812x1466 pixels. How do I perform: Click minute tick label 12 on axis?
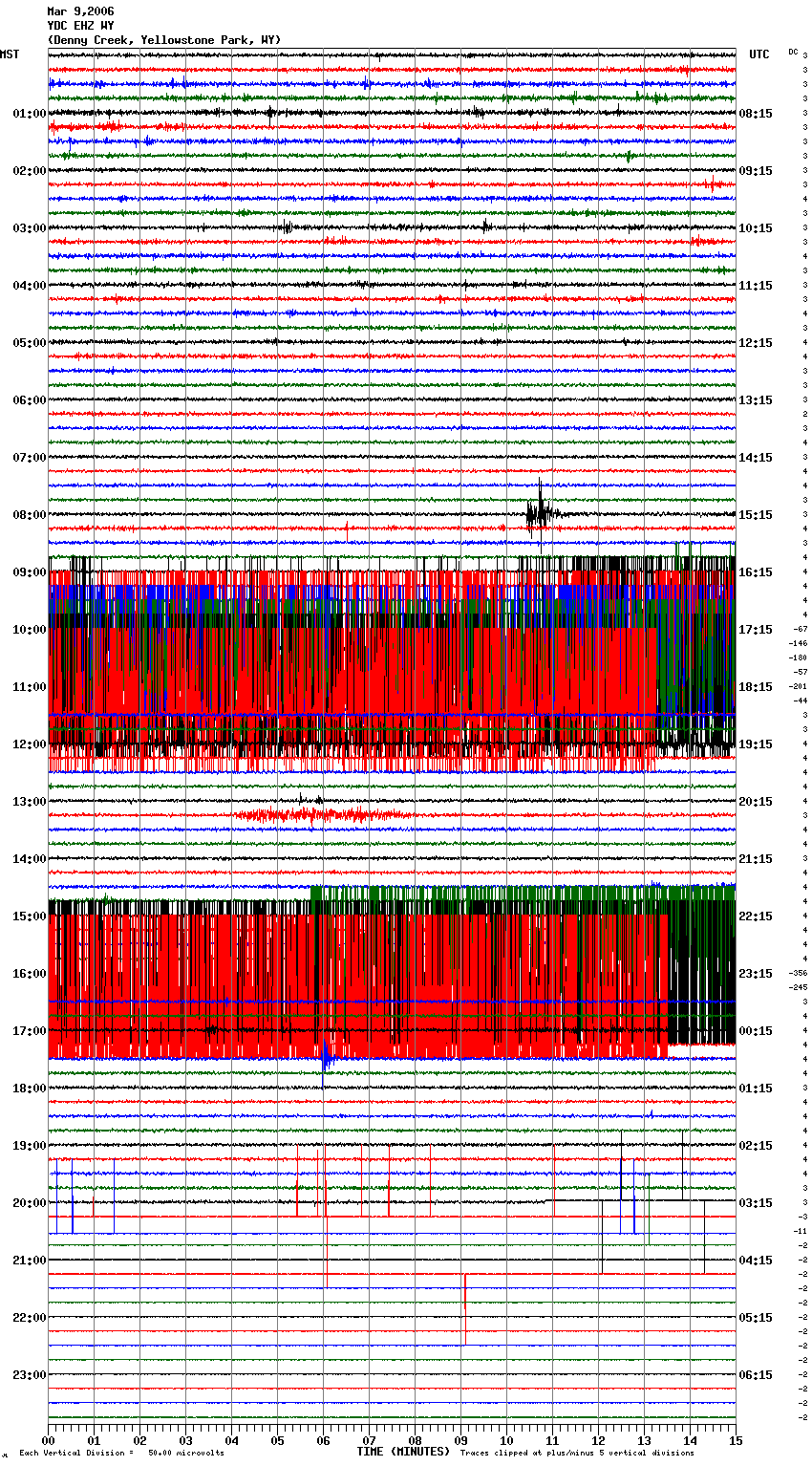tap(599, 1440)
